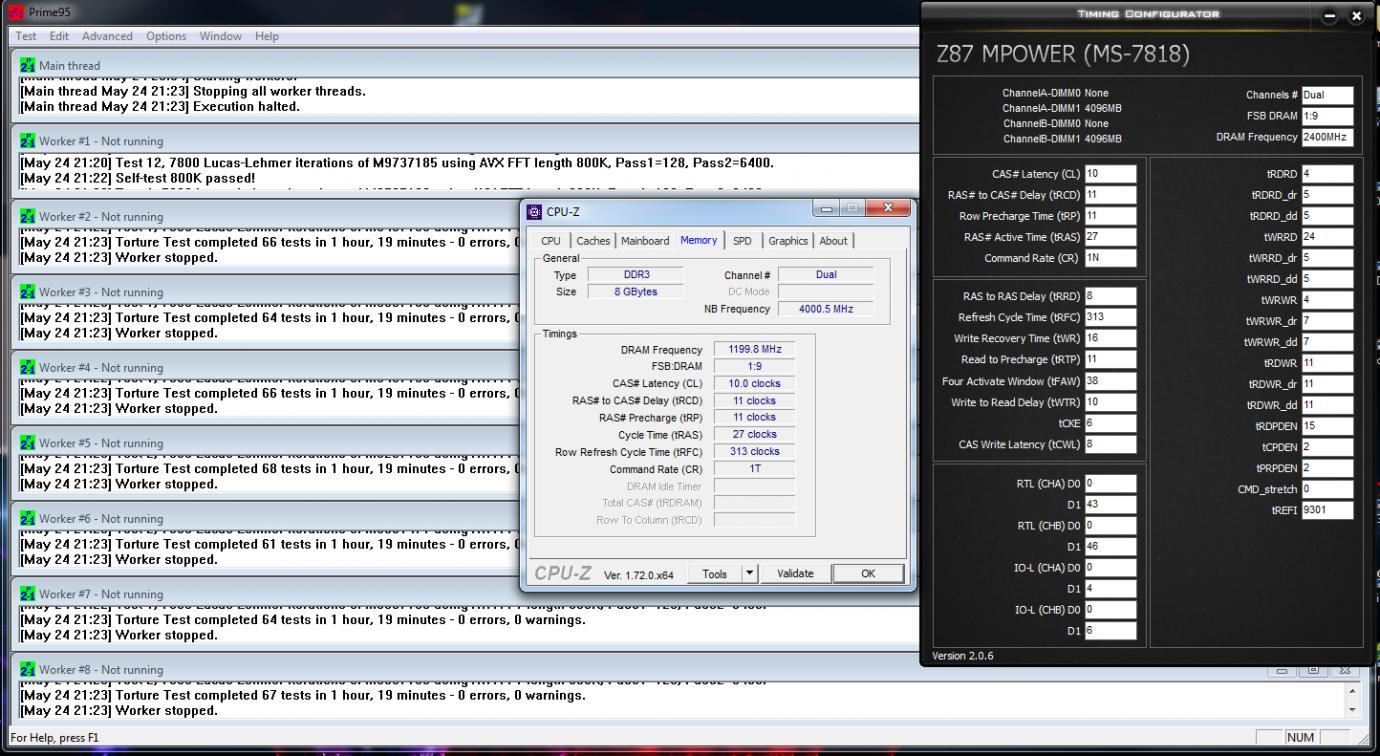Click the Refresh Cycle Time (tRFC) field in Timing Configurator
Screen dimensions: 1380x756
click(1110, 317)
